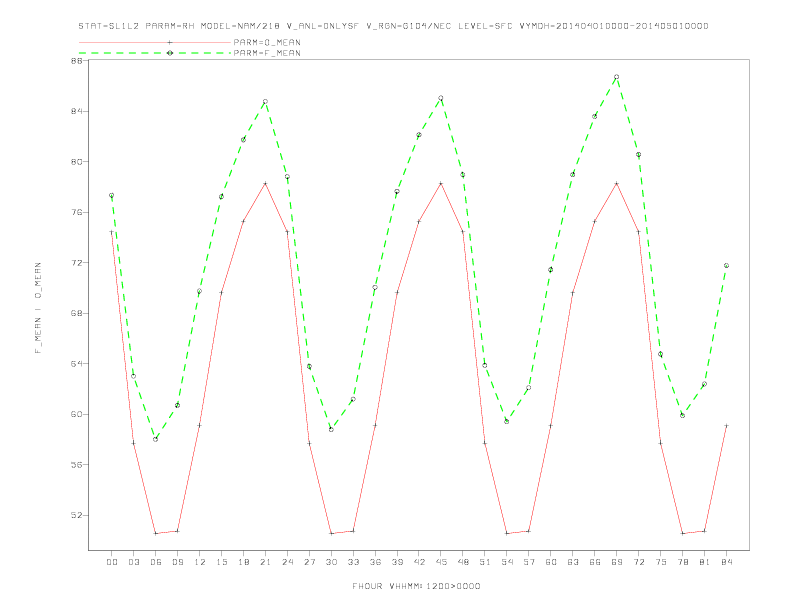Image resolution: width=792 pixels, height=612 pixels.
Task: Click x-axis forecast hour label 33
Action: point(353,562)
